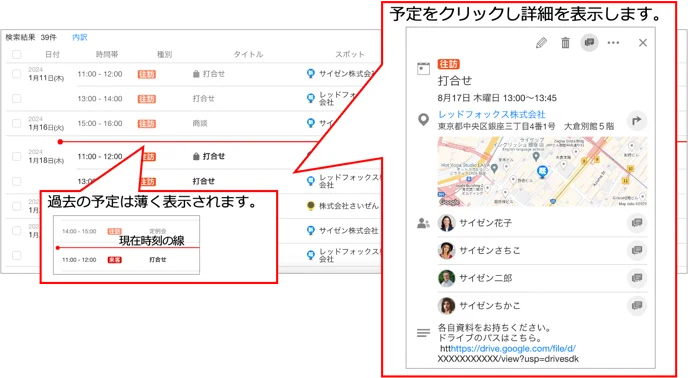688x378 pixels.
Task: Click the 日付 column header
Action: 52,54
